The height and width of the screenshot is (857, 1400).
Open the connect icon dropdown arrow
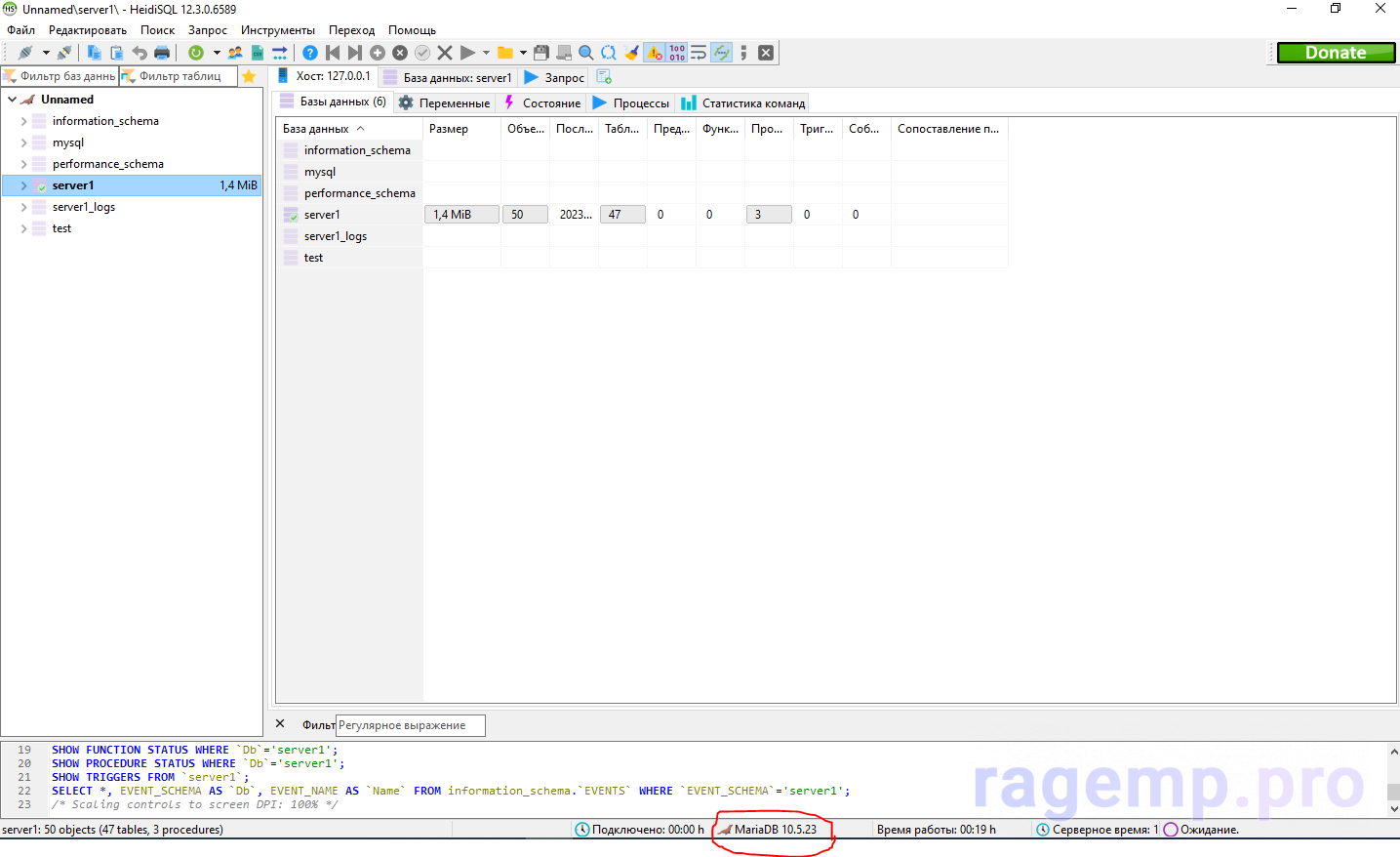[46, 53]
